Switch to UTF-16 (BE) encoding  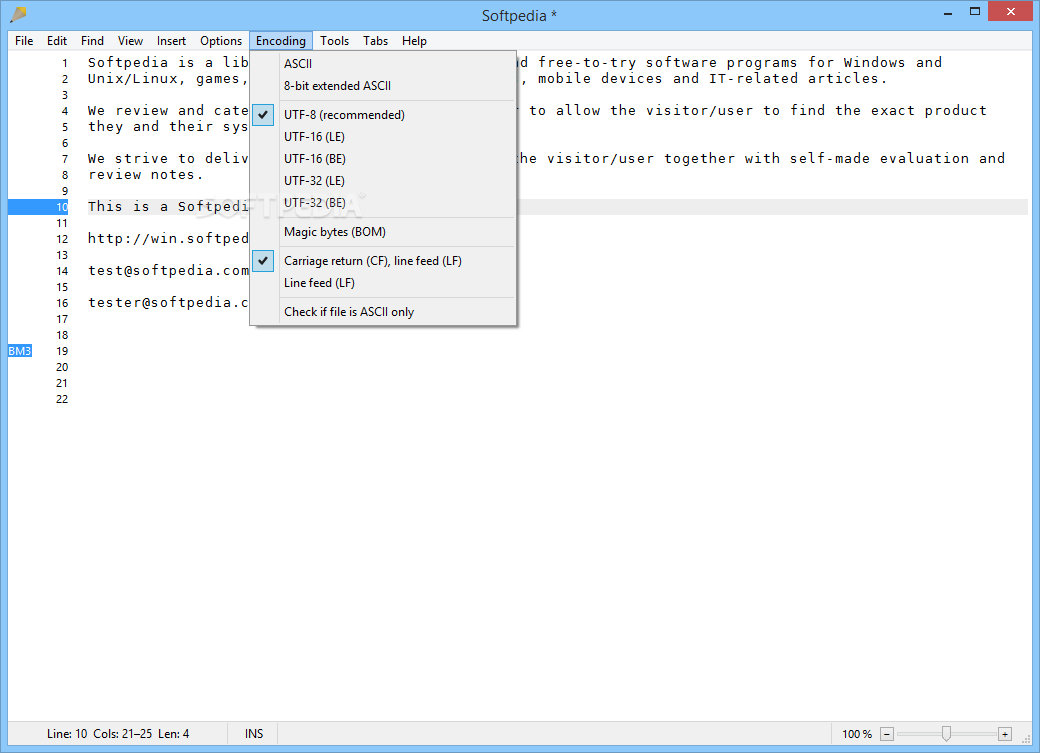[383, 159]
